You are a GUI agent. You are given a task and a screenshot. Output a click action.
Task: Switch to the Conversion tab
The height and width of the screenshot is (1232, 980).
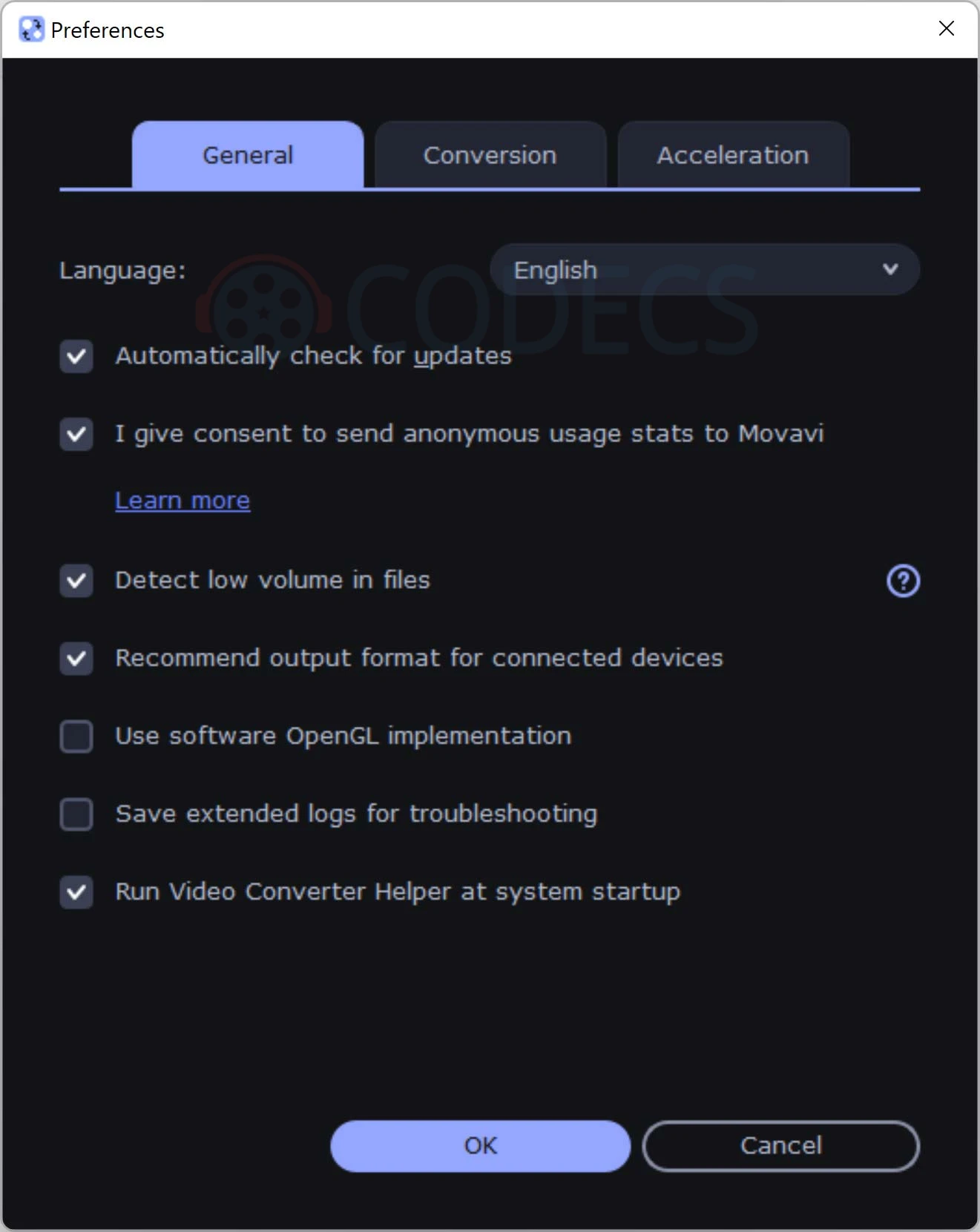pos(490,155)
